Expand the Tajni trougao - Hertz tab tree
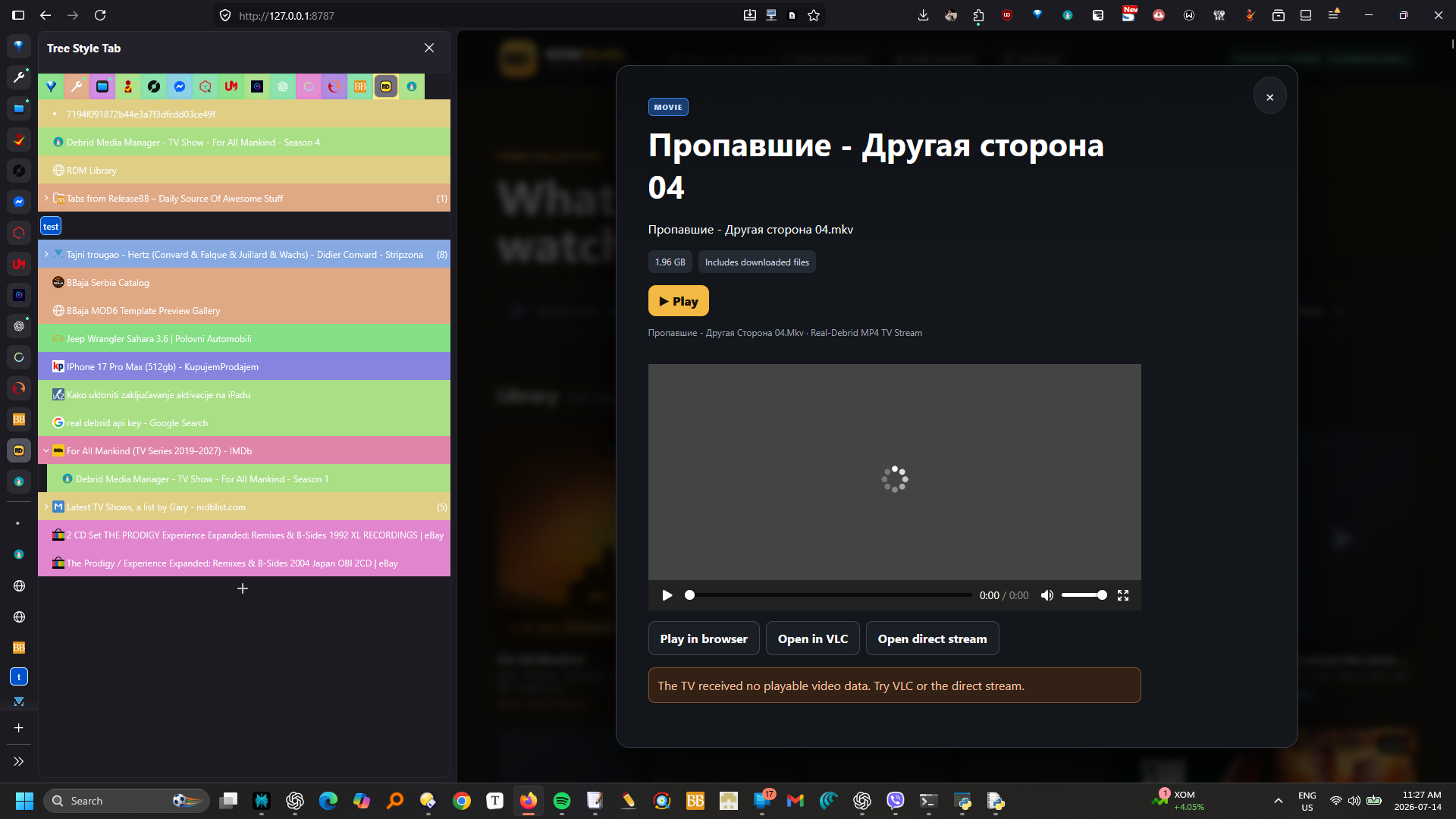 coord(46,254)
